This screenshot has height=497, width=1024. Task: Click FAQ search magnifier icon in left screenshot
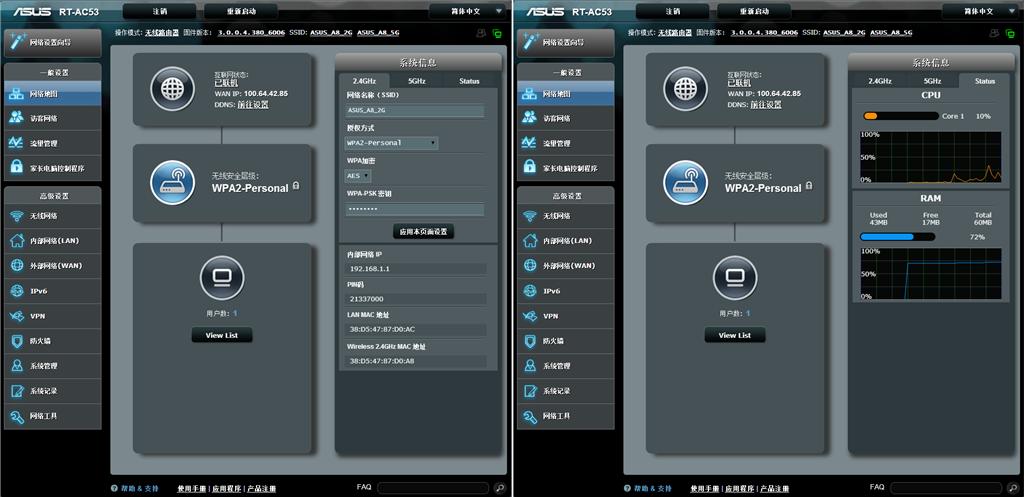pyautogui.click(x=500, y=487)
